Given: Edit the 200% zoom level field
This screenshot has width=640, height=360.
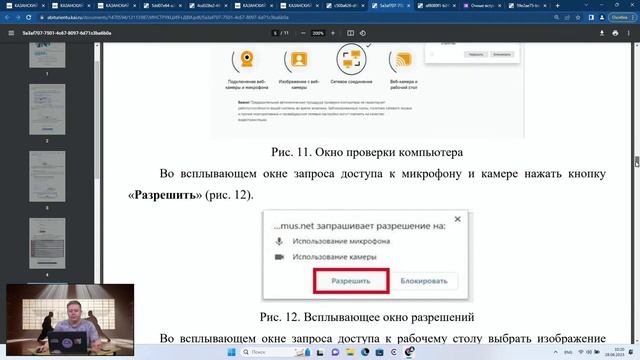Looking at the screenshot, I should [x=318, y=33].
